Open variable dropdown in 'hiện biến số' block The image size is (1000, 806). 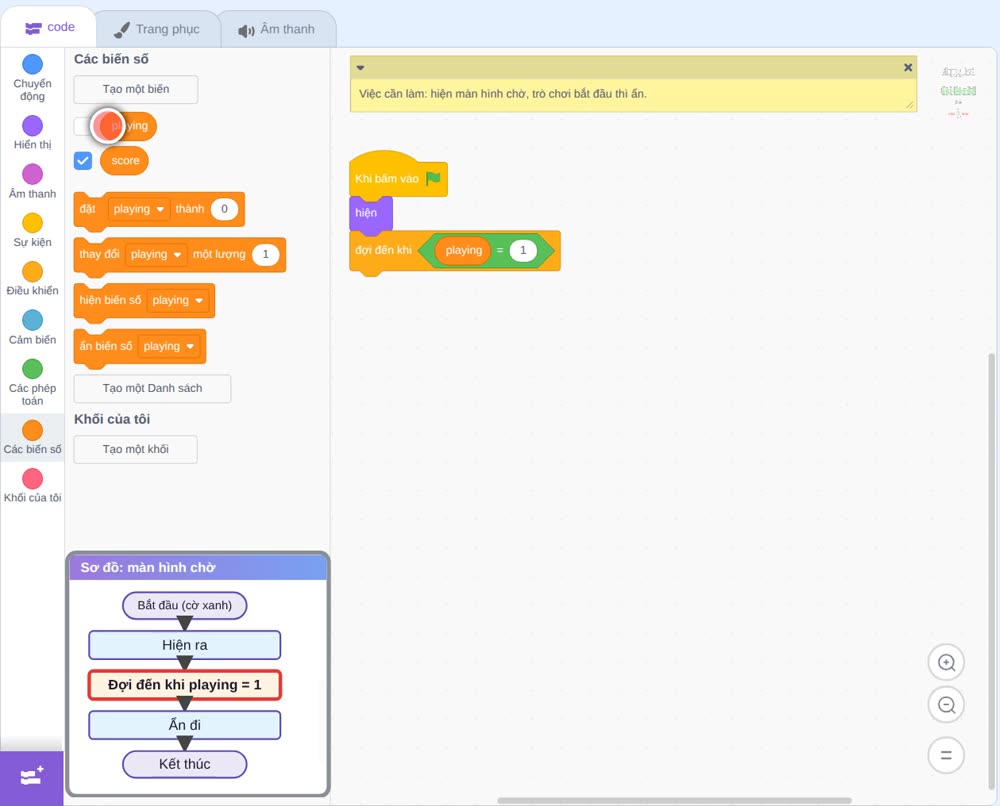[x=178, y=300]
